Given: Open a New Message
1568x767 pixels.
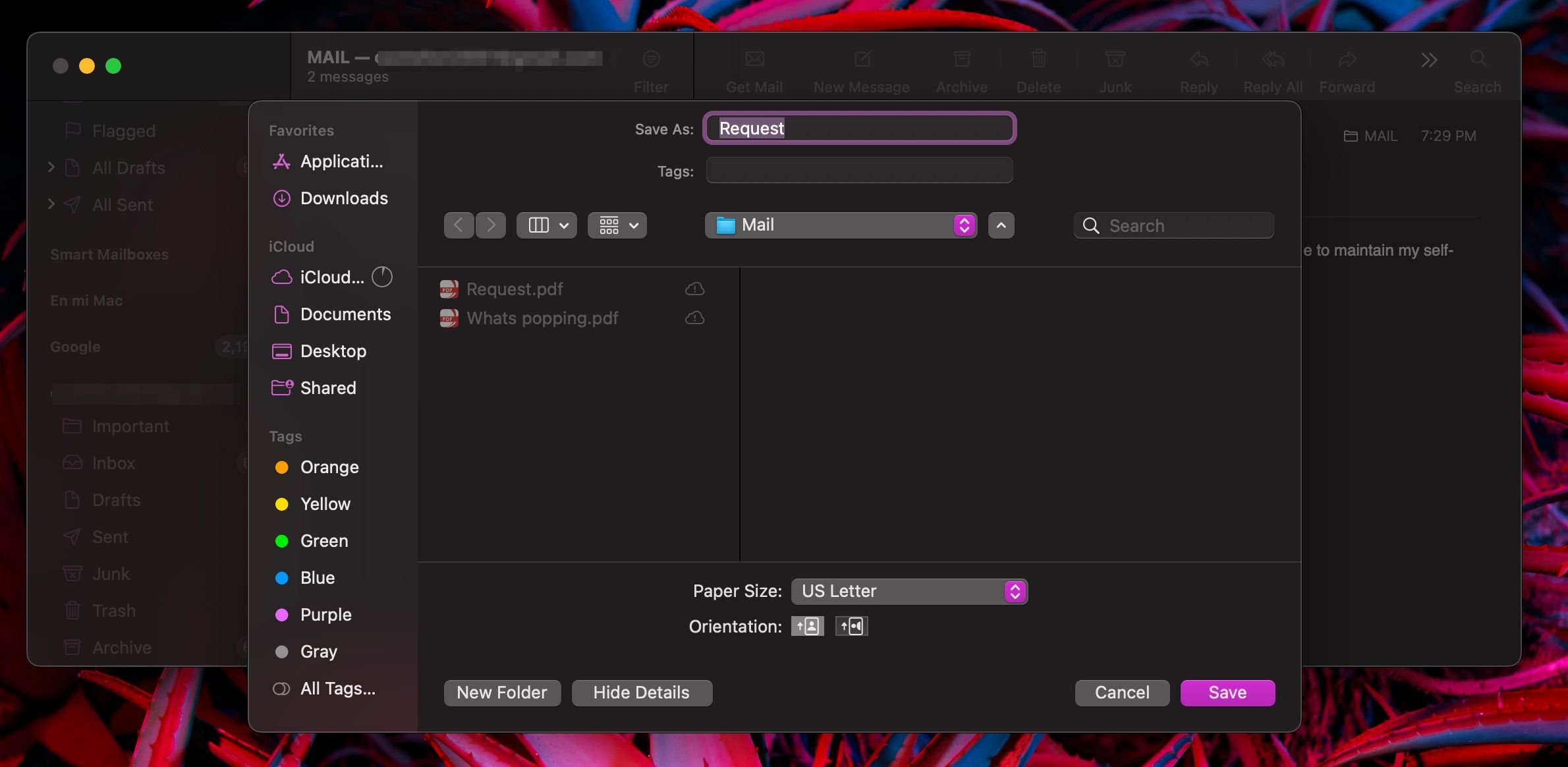Looking at the screenshot, I should point(861,69).
